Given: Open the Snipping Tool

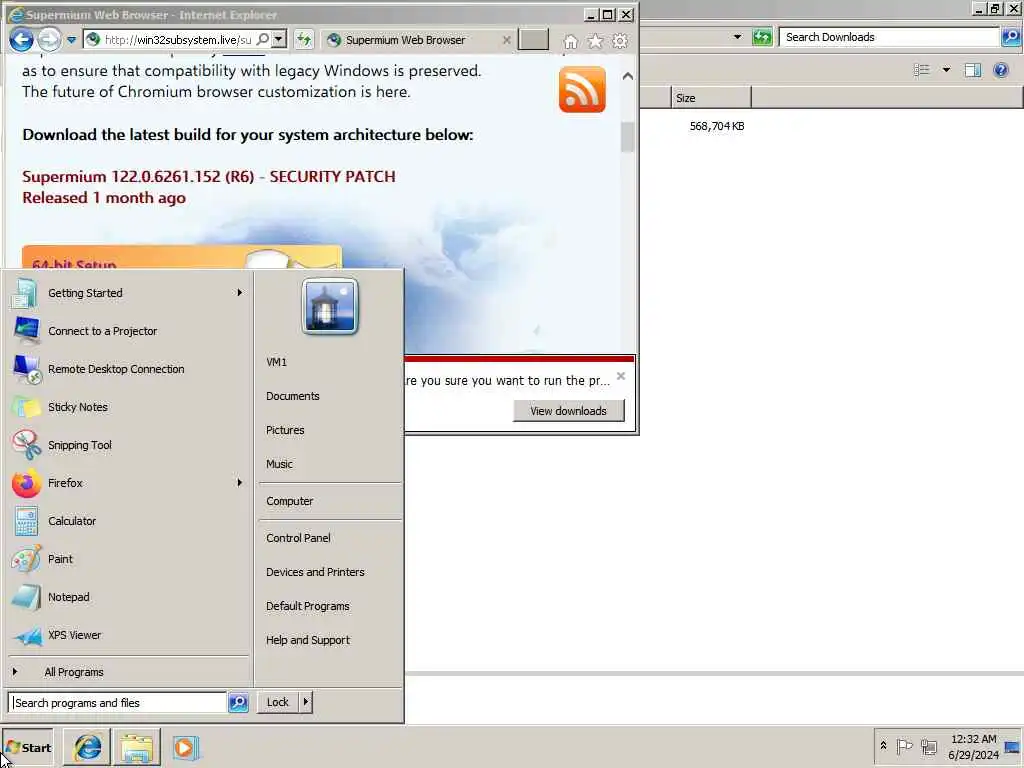Looking at the screenshot, I should 127,445.
